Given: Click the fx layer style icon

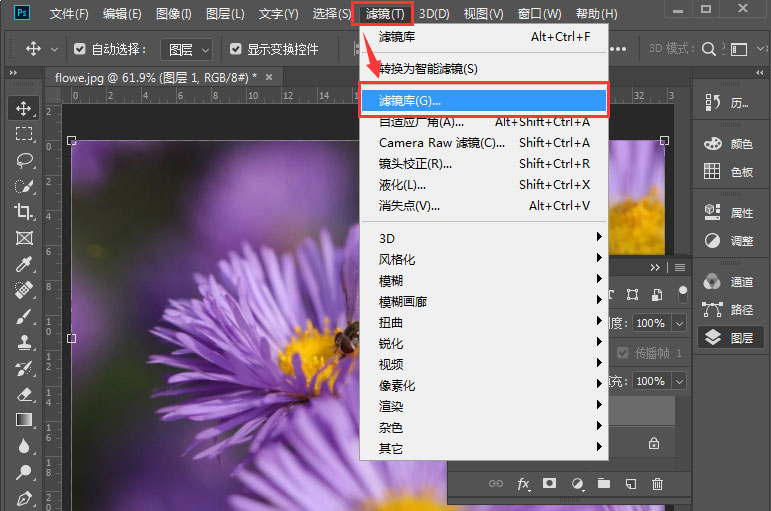Looking at the screenshot, I should 523,484.
